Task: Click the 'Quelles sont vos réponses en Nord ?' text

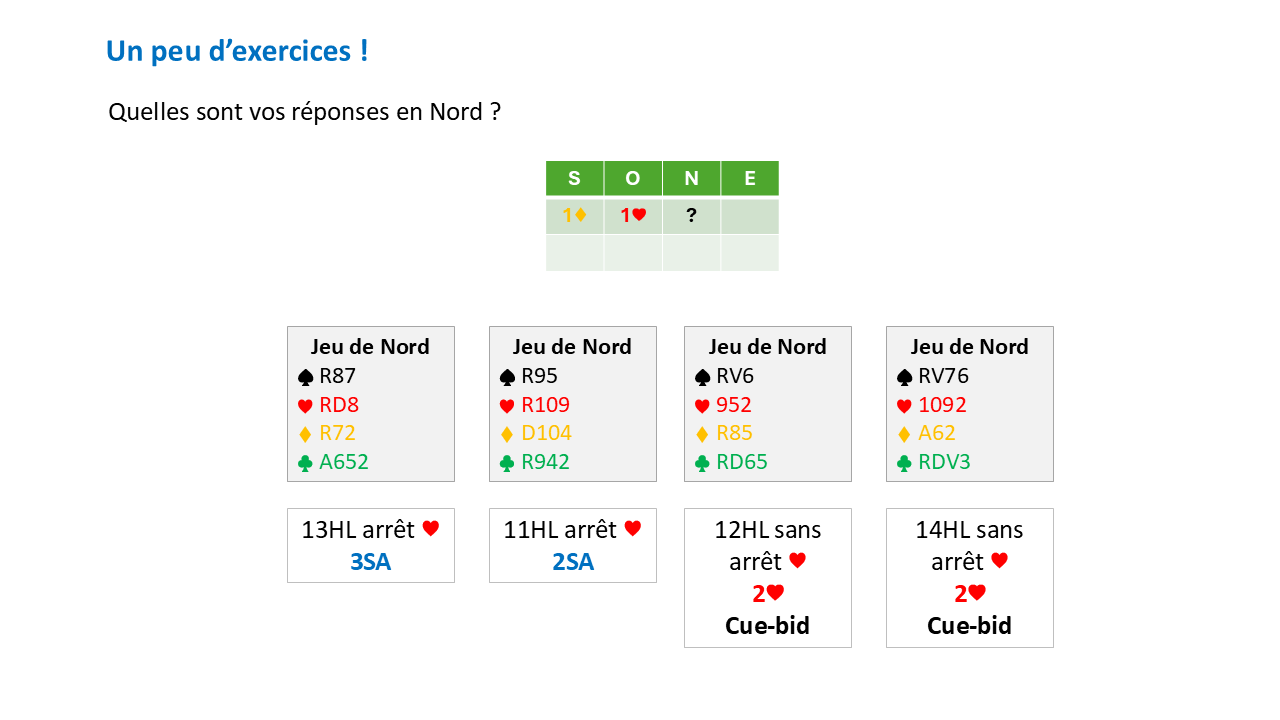Action: click(x=304, y=112)
